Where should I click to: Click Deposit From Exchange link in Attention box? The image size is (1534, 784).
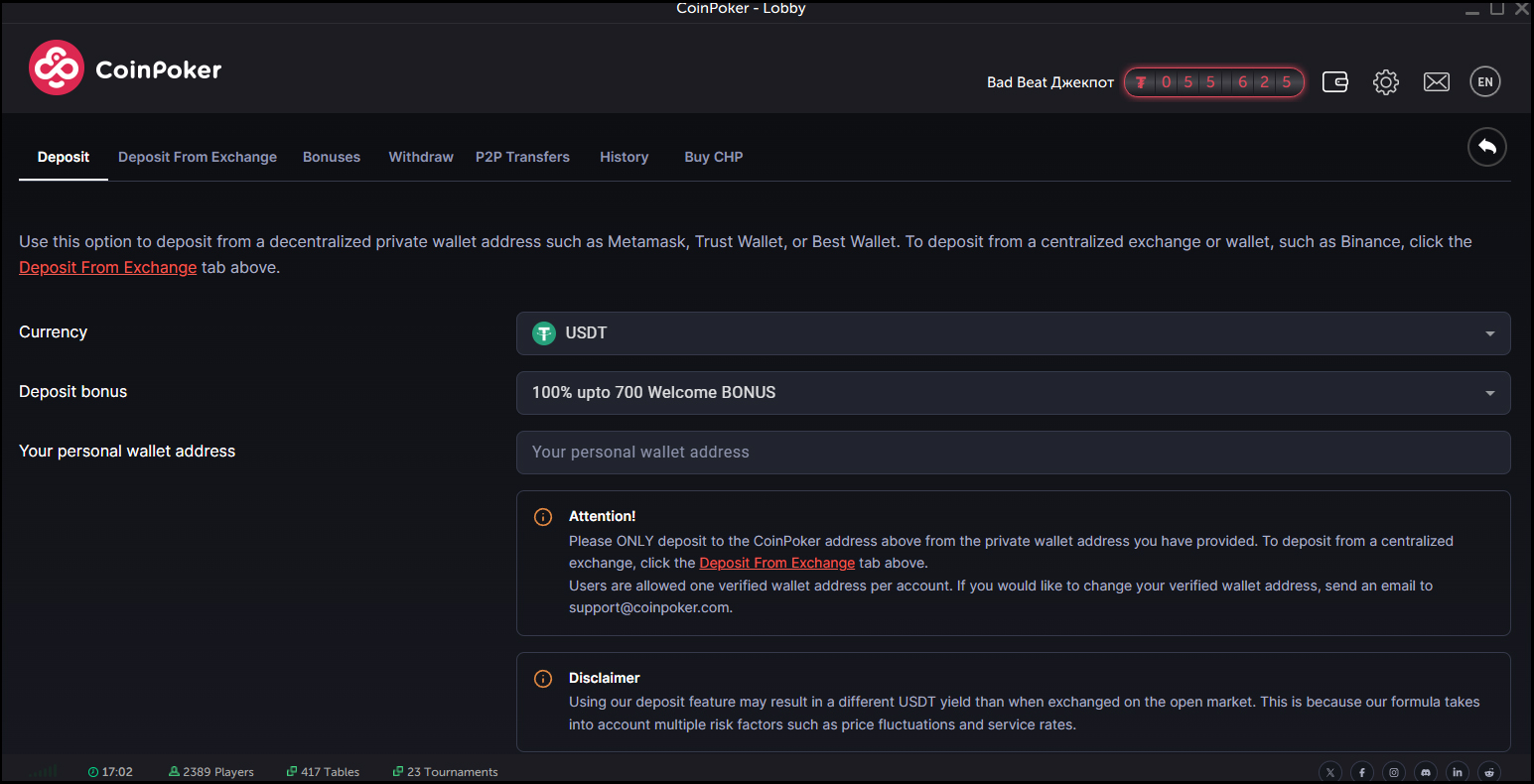click(776, 564)
